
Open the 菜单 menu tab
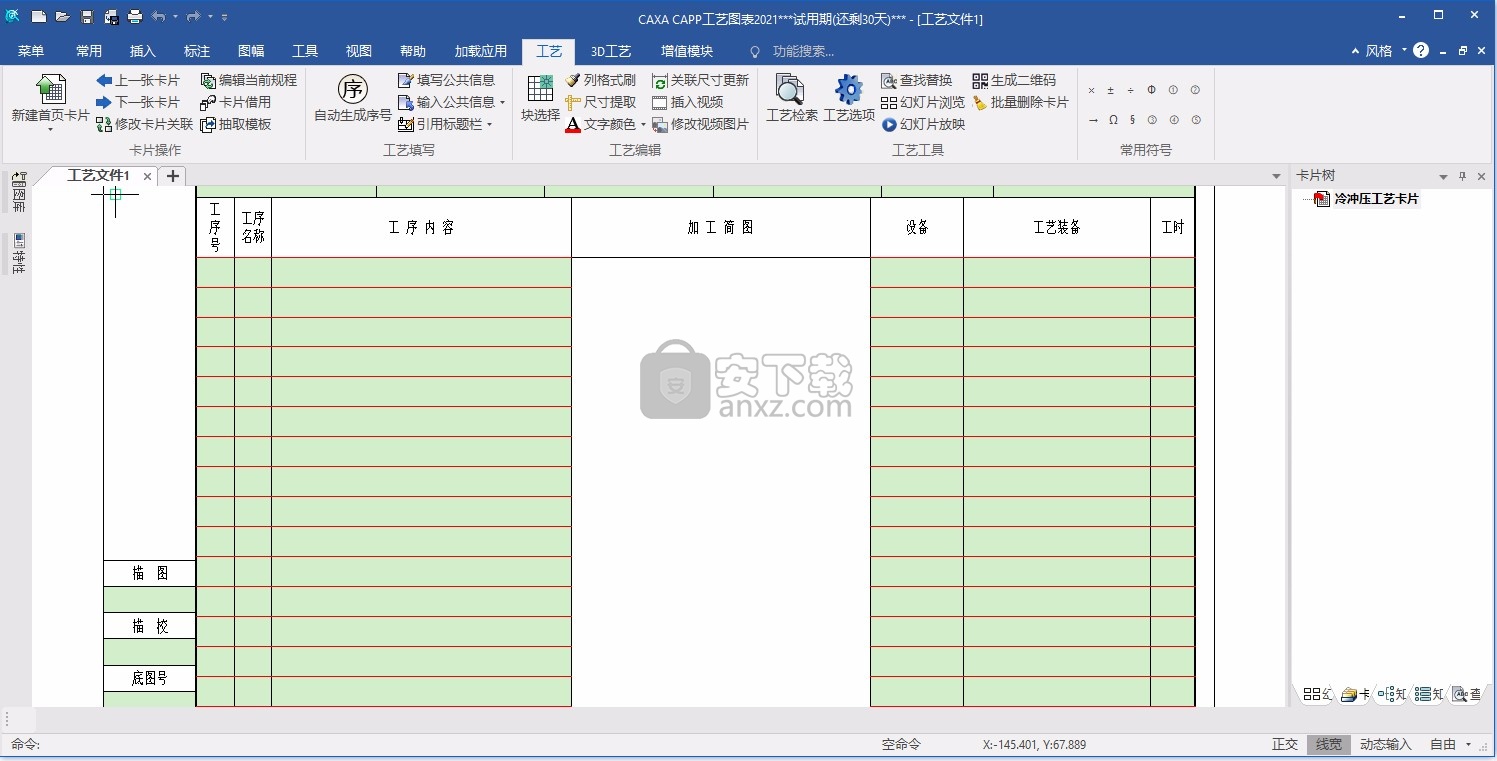(31, 51)
